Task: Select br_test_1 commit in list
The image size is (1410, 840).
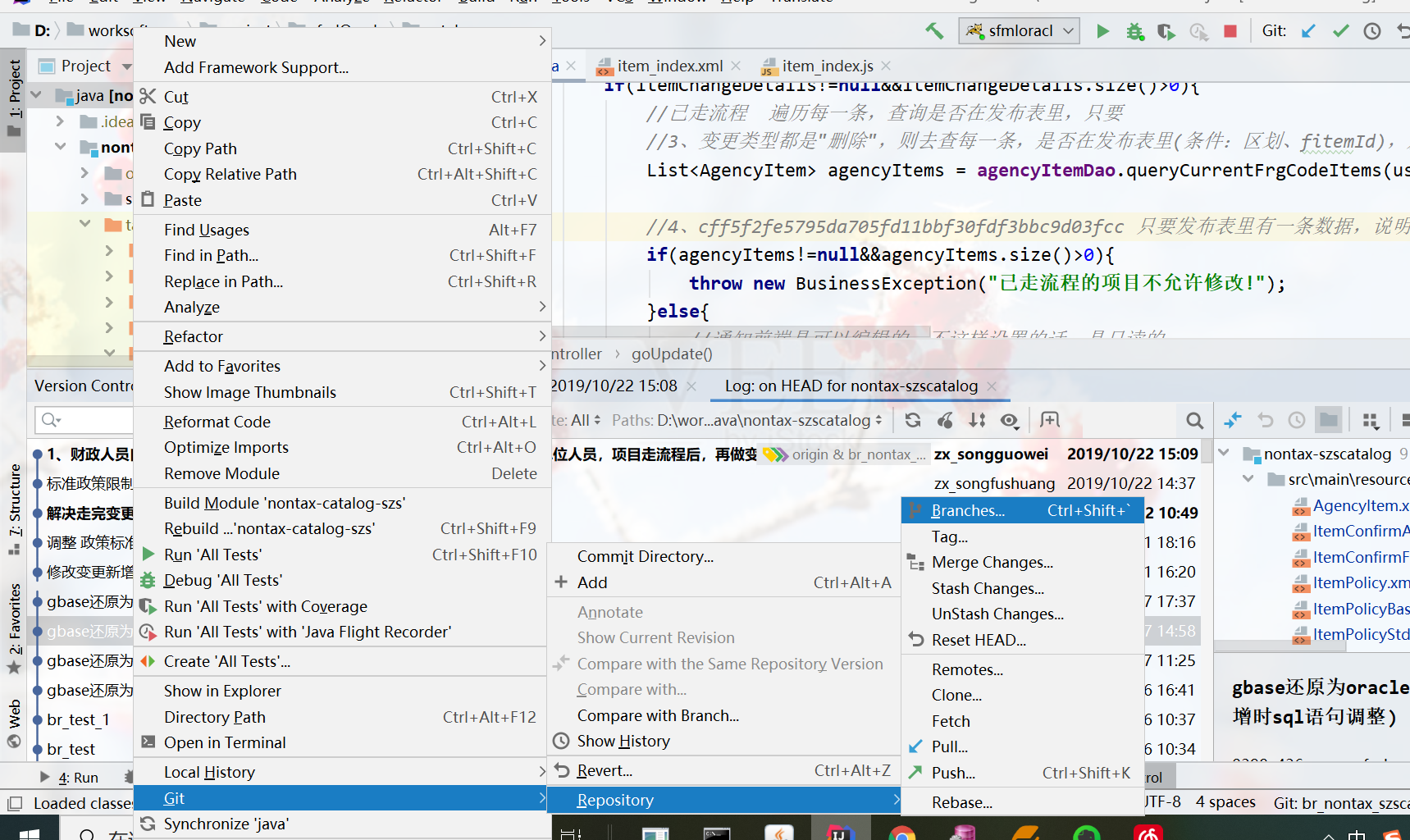Action: click(x=78, y=719)
